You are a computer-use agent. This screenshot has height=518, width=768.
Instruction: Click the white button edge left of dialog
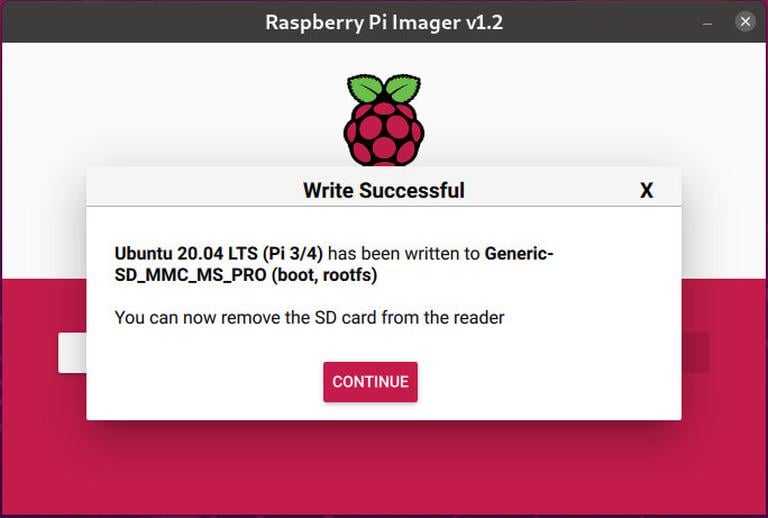[72, 353]
